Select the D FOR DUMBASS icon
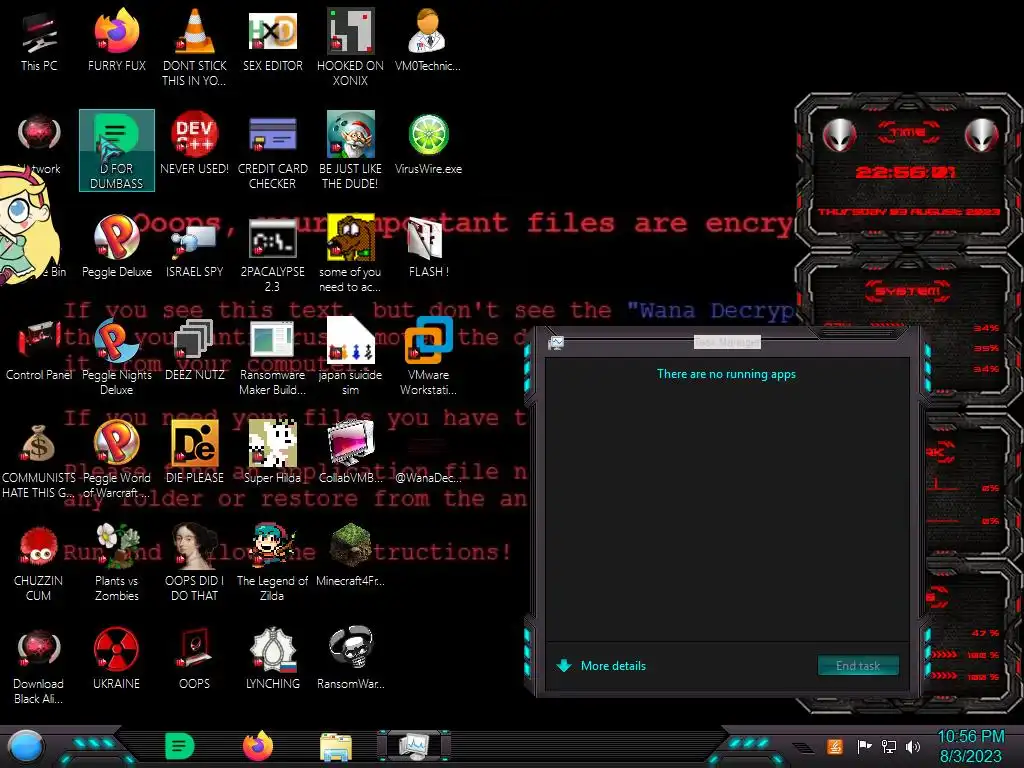1024x768 pixels. click(117, 150)
